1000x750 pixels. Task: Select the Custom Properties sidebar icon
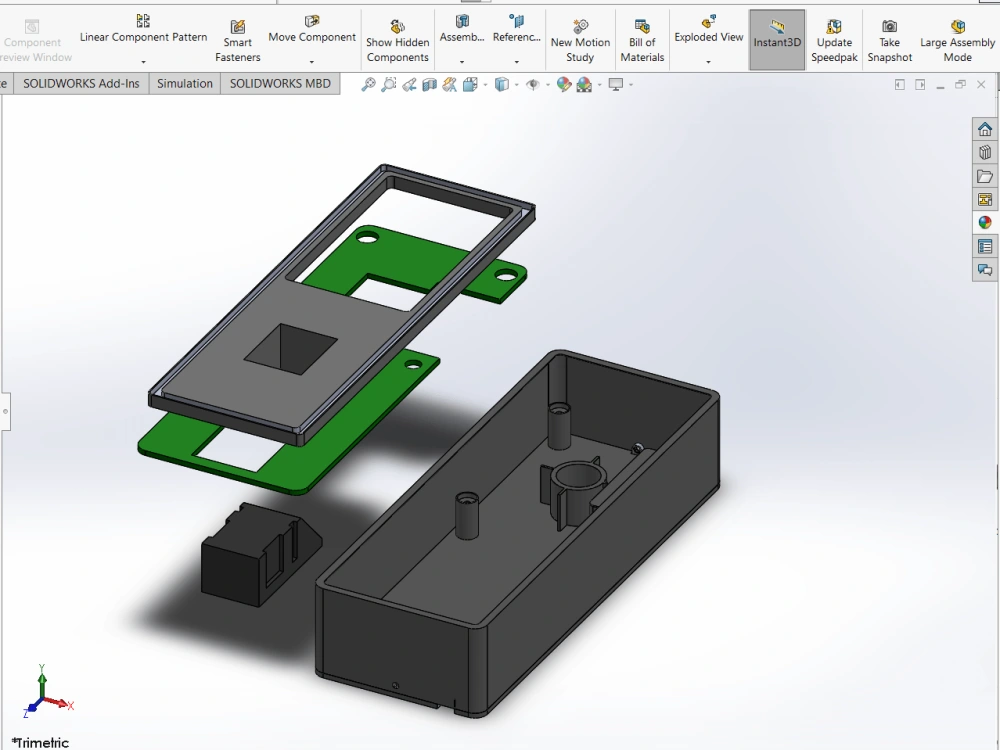(985, 246)
